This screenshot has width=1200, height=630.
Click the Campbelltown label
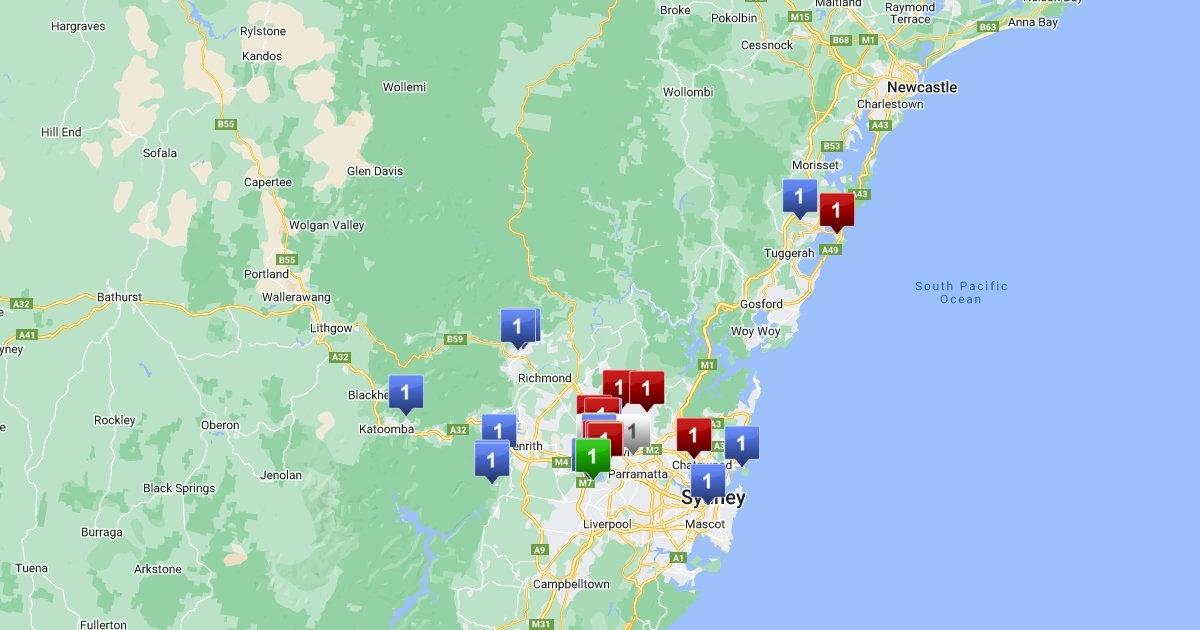coord(571,584)
